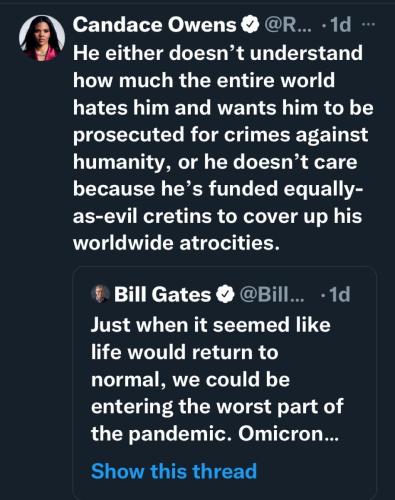Click the 1d timestamp on Bill Gates' tweet
Viewport: 395px width, 500px height.
point(338,295)
